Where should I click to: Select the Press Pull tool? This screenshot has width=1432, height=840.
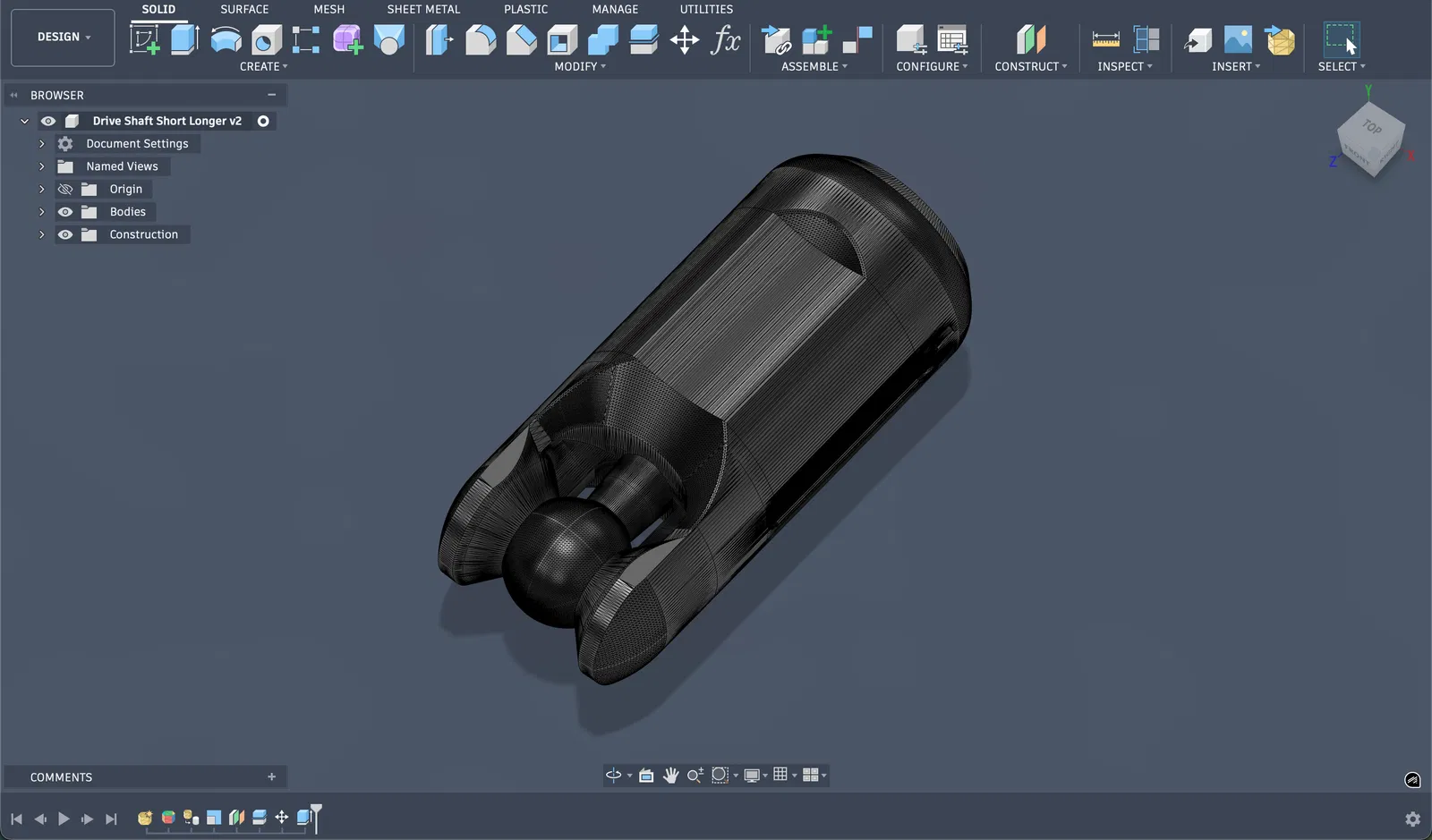point(439,39)
